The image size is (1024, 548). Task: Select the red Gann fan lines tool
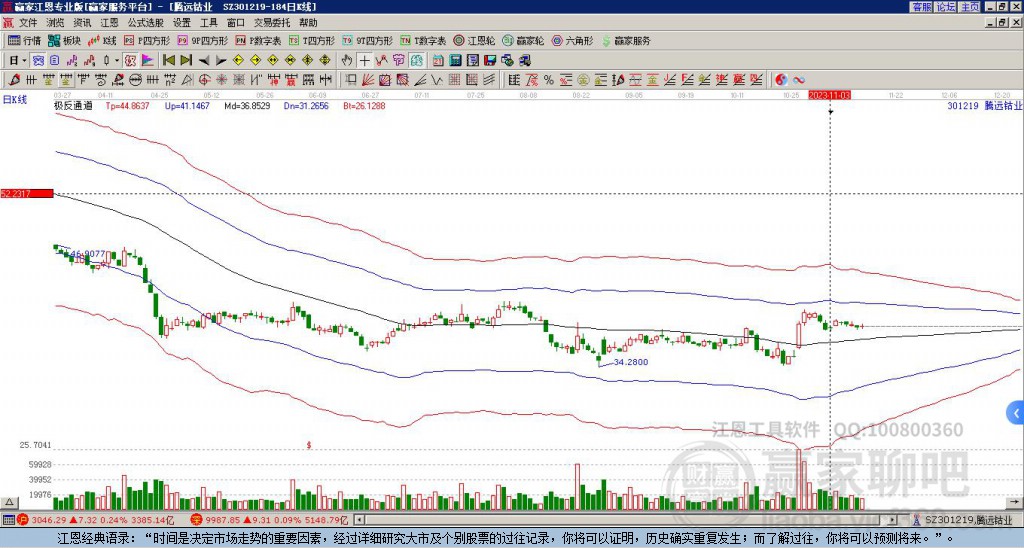click(x=367, y=80)
